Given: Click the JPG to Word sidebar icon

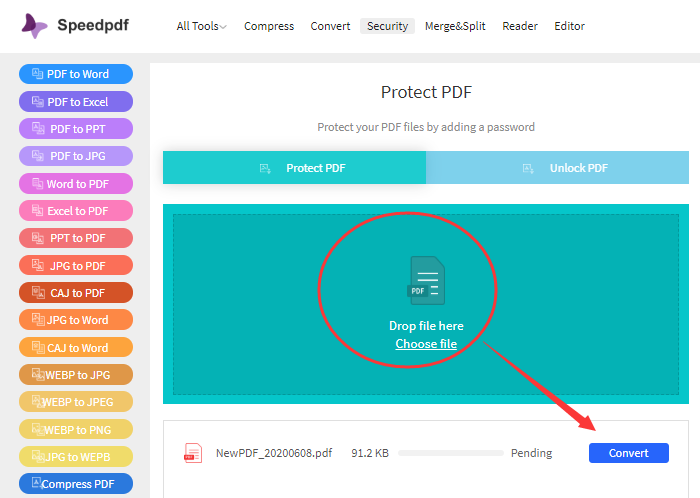Looking at the screenshot, I should click(38, 320).
